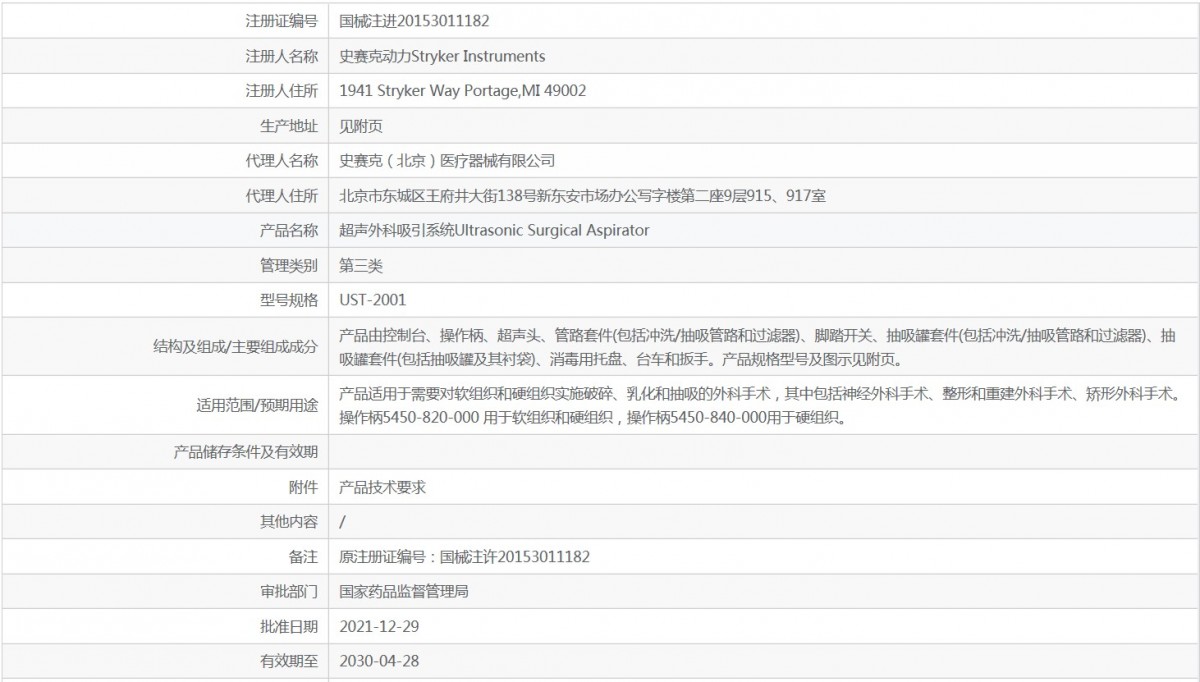Click the 有效期至 label
This screenshot has width=1200, height=682.
[289, 661]
